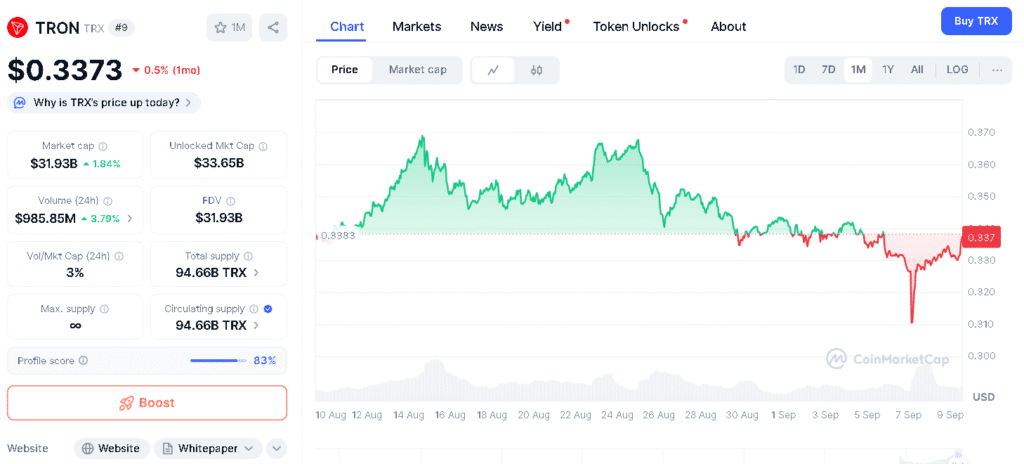Click the 0.3383 baseline price label
This screenshot has height=464, width=1024.
tap(339, 236)
